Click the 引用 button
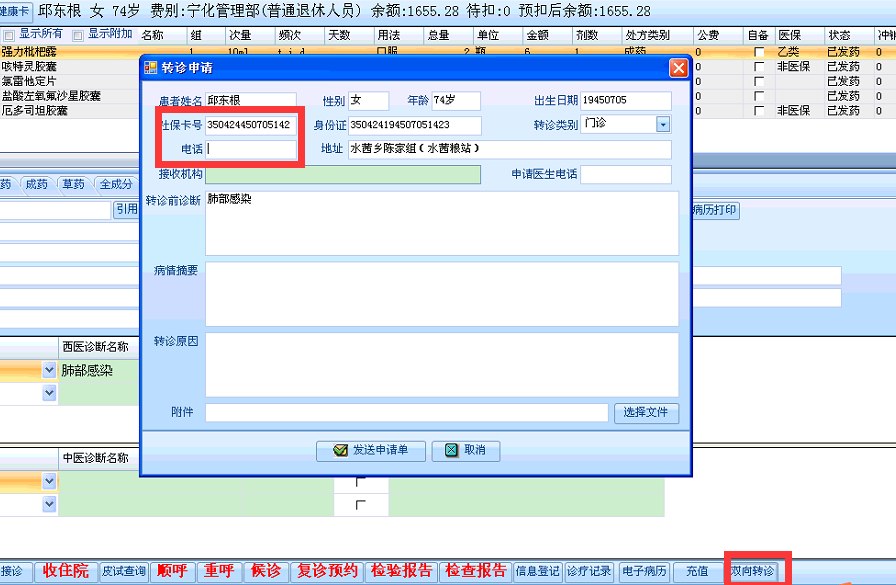This screenshot has width=896, height=585. pyautogui.click(x=127, y=210)
